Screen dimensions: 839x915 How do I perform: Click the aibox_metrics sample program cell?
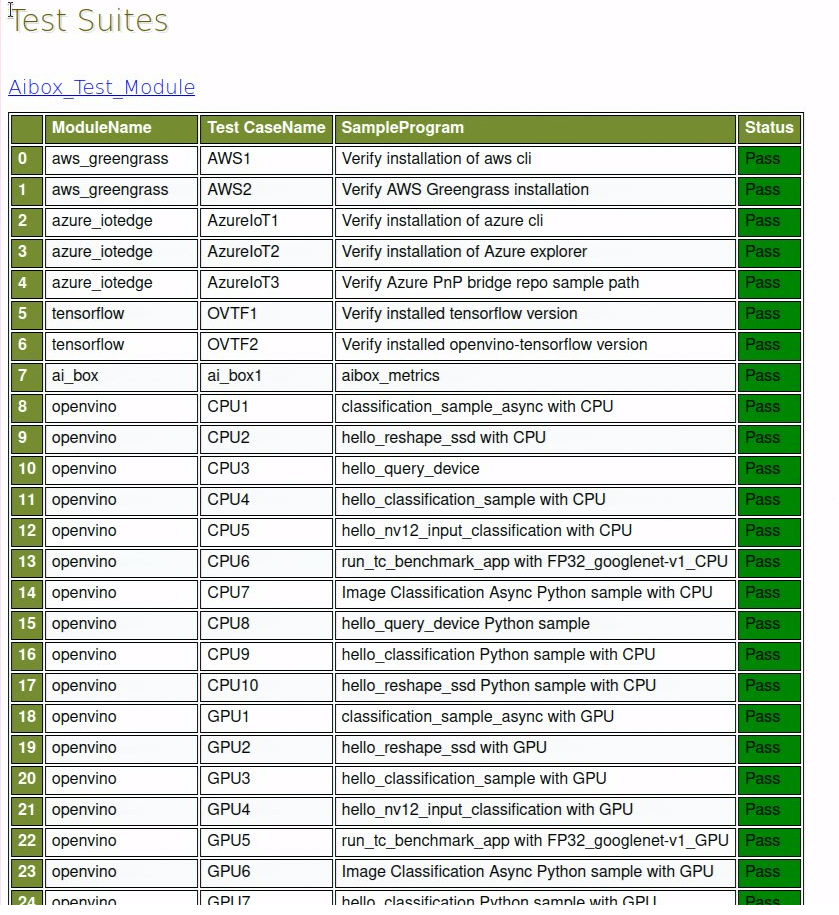pyautogui.click(x=533, y=376)
